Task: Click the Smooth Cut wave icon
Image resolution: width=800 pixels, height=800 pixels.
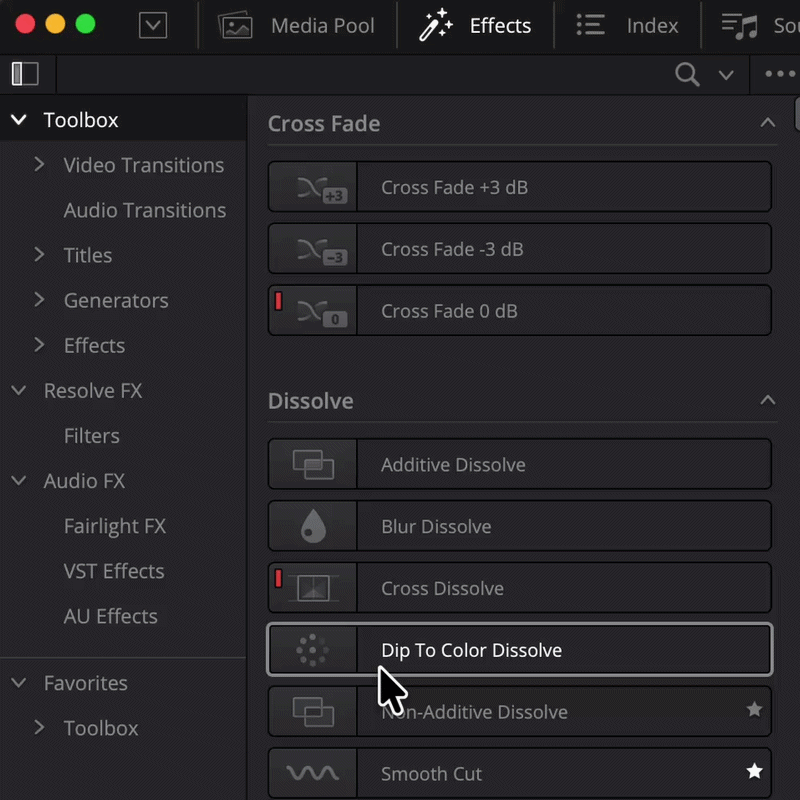Action: (x=313, y=773)
